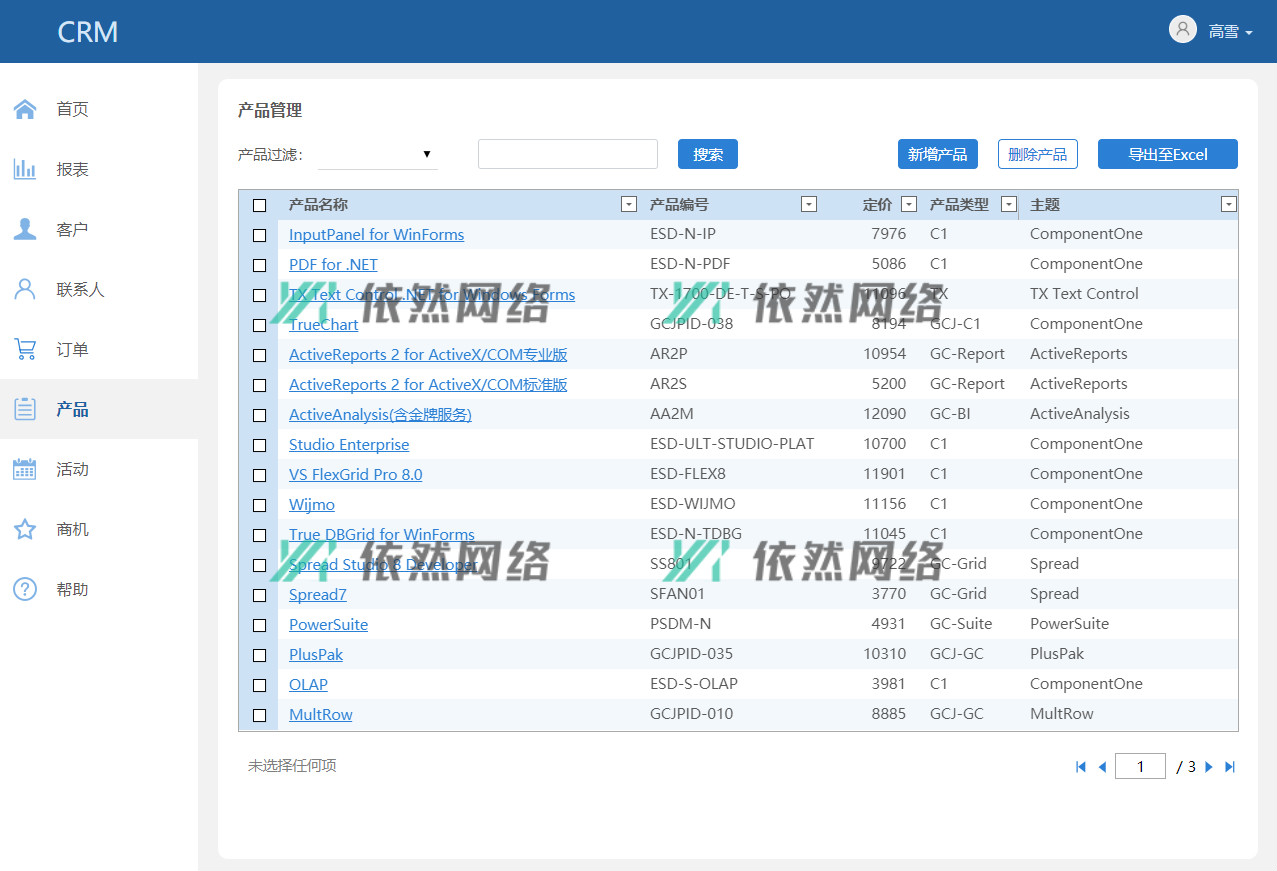Open the 定价 column filter dropdown
This screenshot has width=1277, height=871.
(x=908, y=204)
